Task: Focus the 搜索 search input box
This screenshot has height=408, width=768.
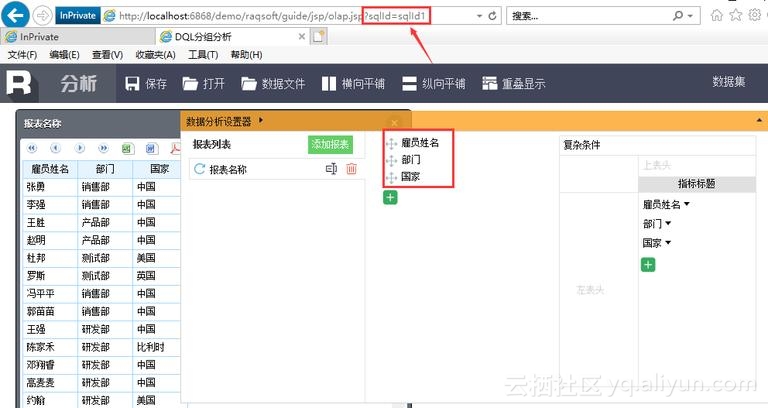Action: pos(588,16)
